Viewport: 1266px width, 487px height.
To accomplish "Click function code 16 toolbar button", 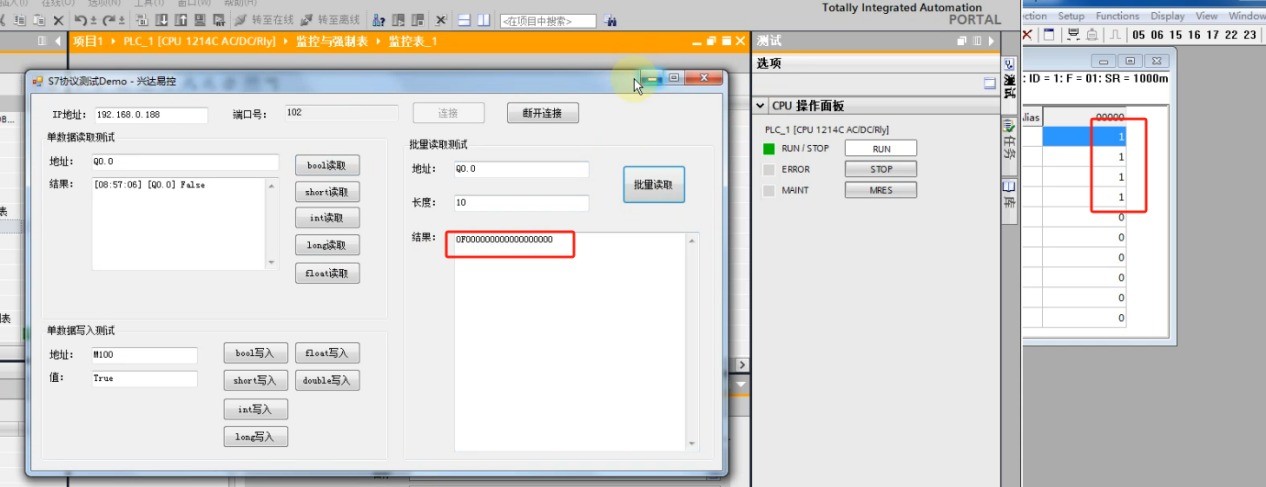I will [1195, 35].
